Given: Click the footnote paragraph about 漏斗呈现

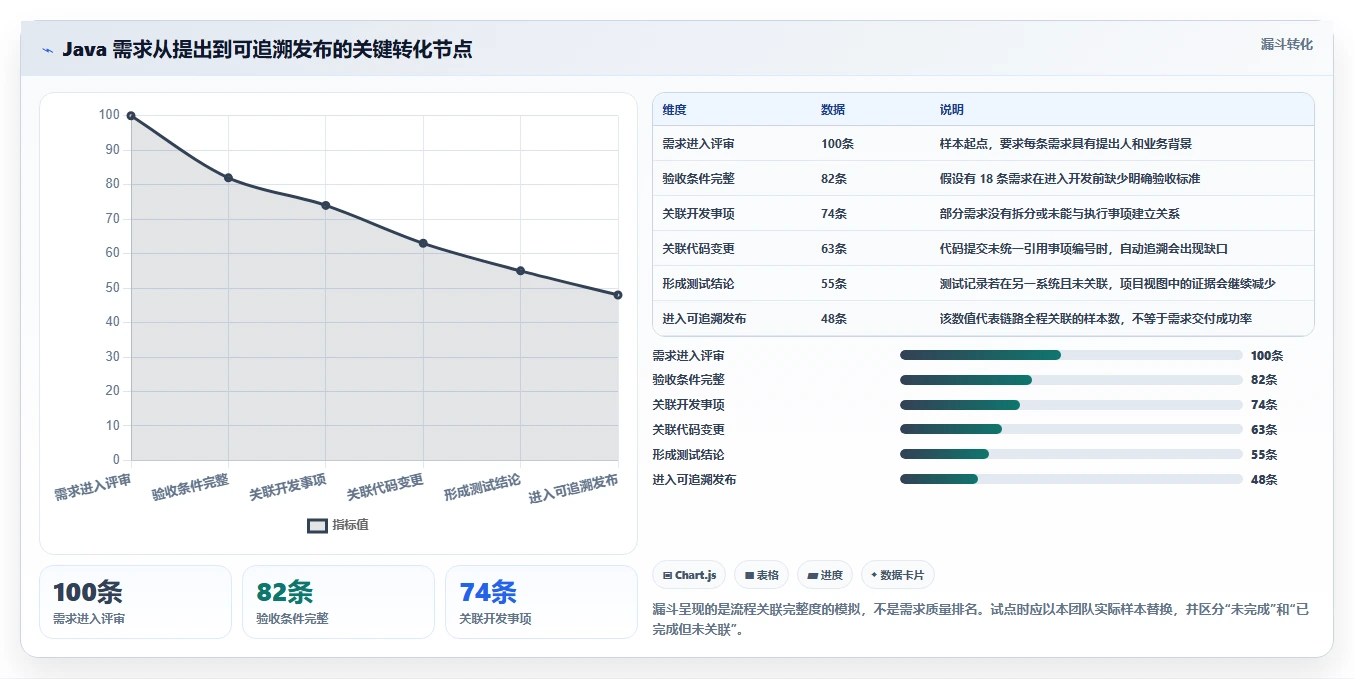Looking at the screenshot, I should [x=981, y=620].
